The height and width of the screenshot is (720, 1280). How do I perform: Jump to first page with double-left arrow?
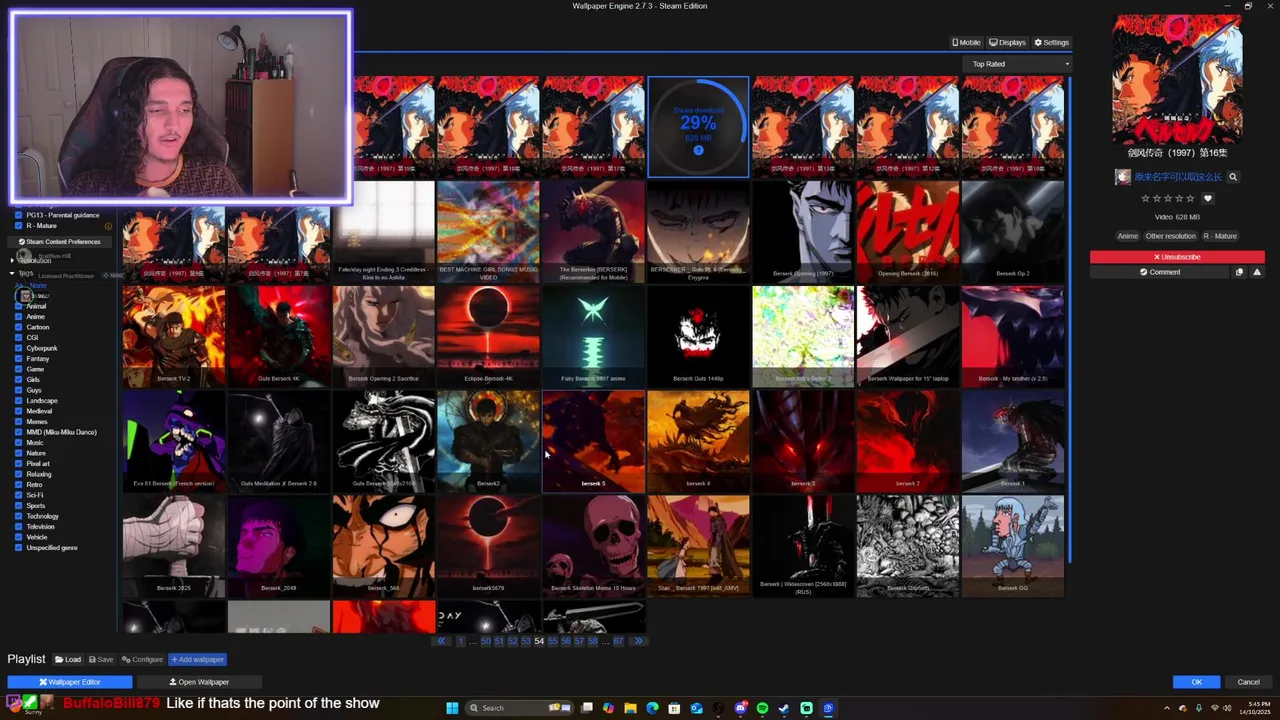[x=441, y=641]
